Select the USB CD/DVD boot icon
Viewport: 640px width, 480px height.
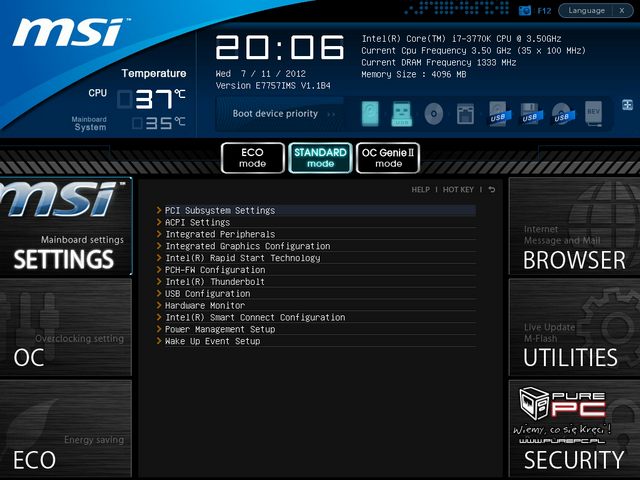(562, 113)
